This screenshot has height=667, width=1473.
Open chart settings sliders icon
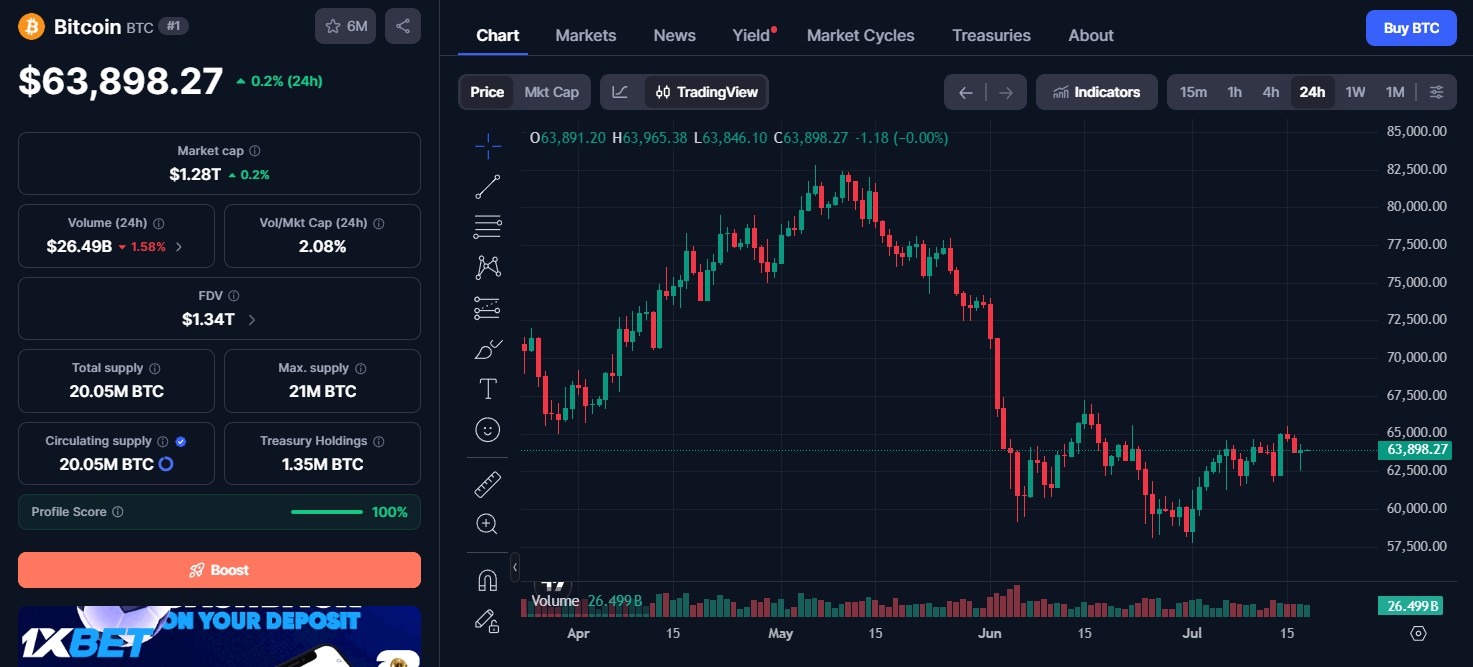pyautogui.click(x=1437, y=92)
